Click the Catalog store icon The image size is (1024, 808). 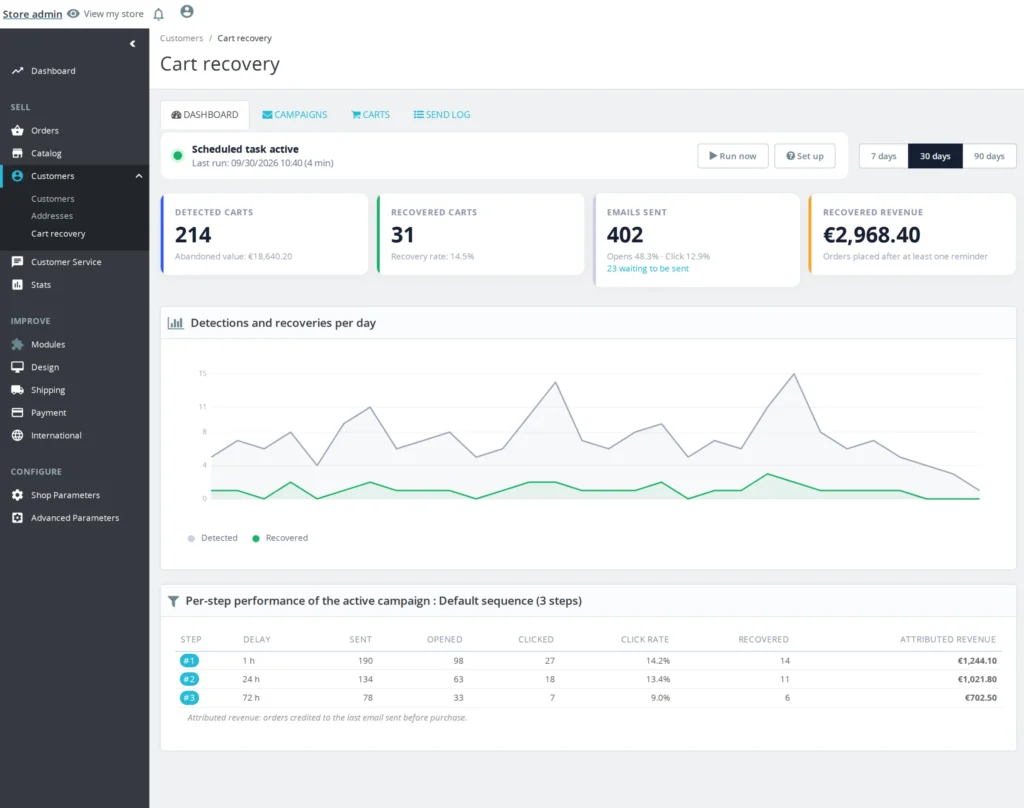pos(18,154)
